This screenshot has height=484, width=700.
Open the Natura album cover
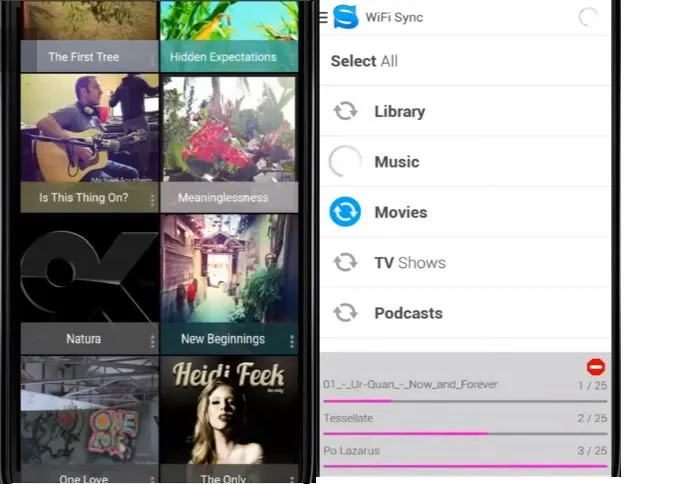click(x=89, y=268)
